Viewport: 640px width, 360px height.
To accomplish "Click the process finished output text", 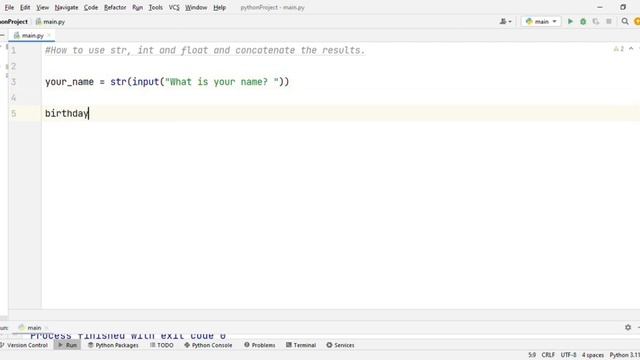I will (128, 336).
